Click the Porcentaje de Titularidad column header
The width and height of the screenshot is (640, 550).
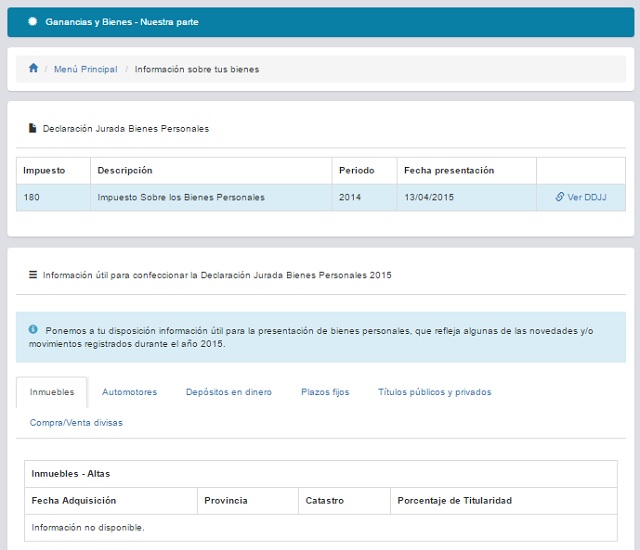point(454,501)
